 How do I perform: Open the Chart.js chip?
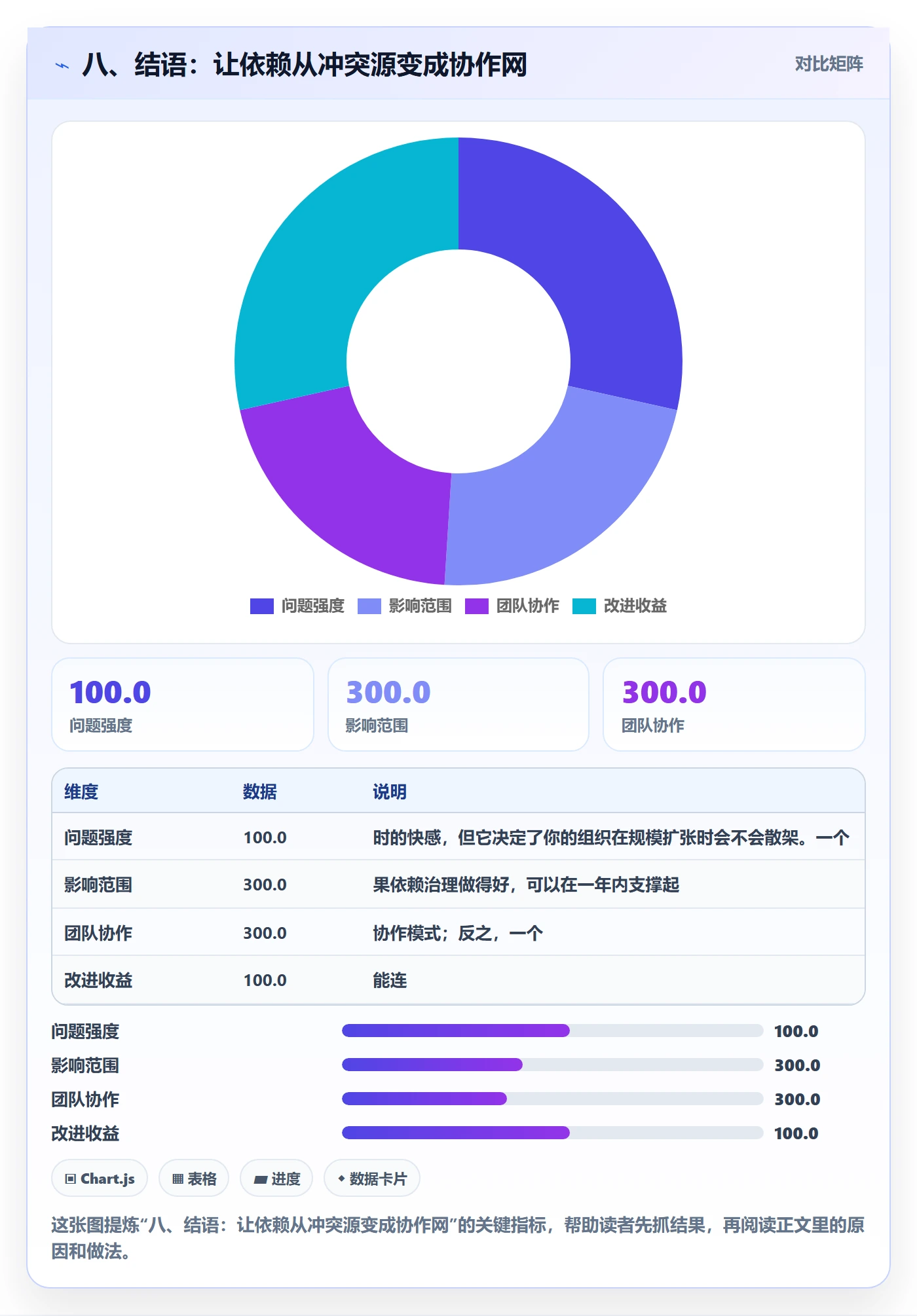tap(100, 1179)
